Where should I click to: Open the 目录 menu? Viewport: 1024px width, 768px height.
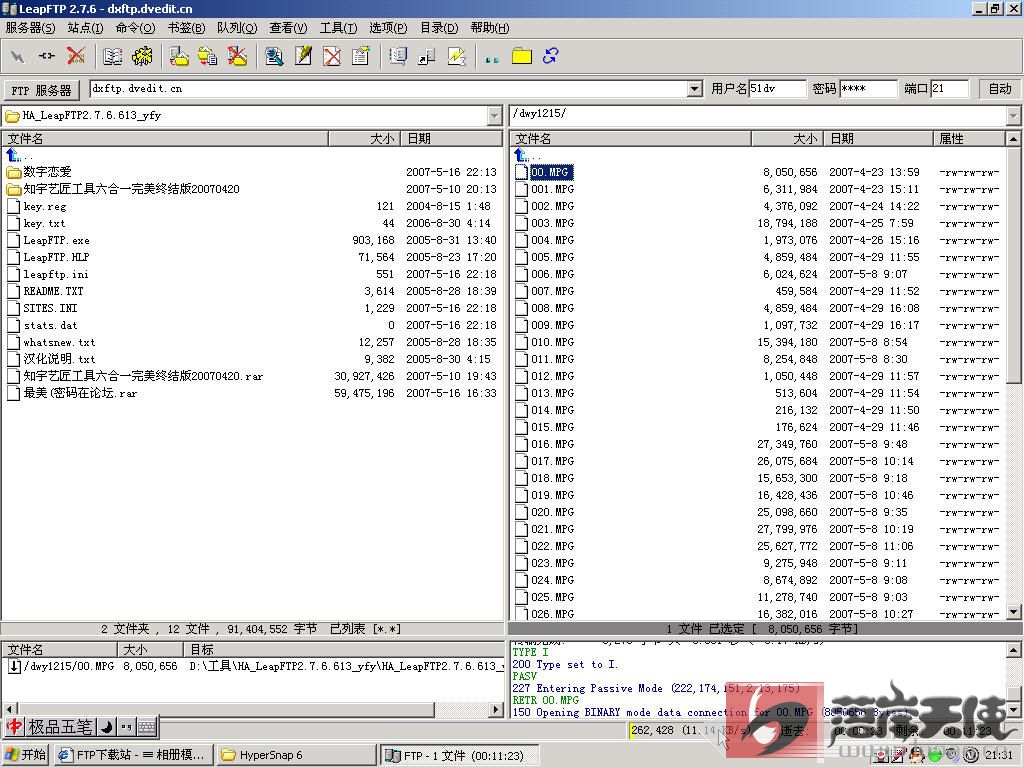439,27
